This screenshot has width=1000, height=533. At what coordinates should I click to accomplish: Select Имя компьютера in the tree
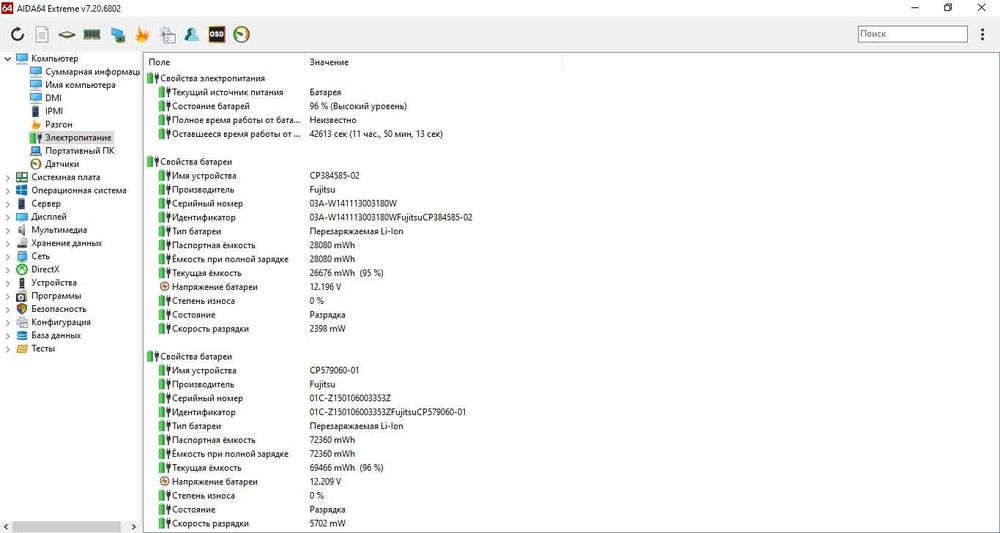coord(80,85)
